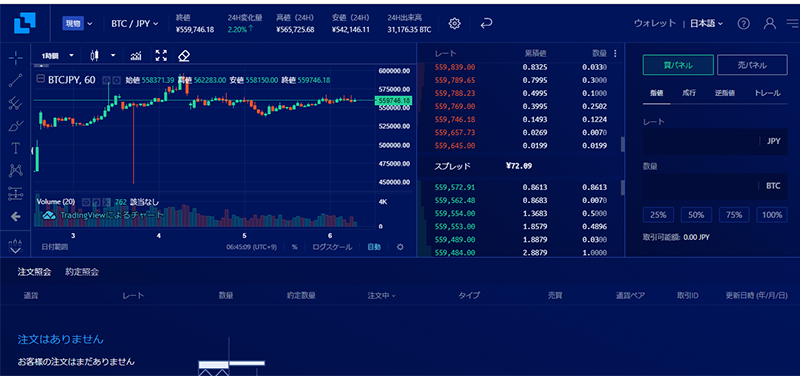Open the 1時間 timeframe dropdown
The width and height of the screenshot is (800, 376).
point(58,56)
